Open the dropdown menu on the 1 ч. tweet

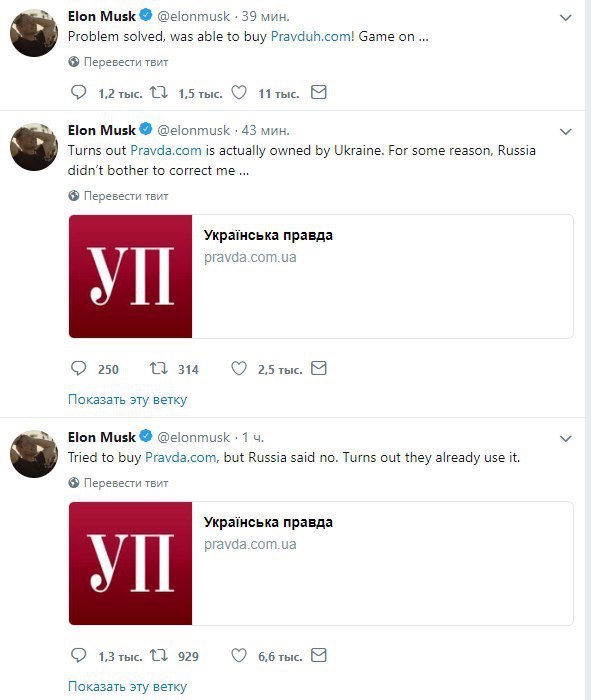click(566, 439)
